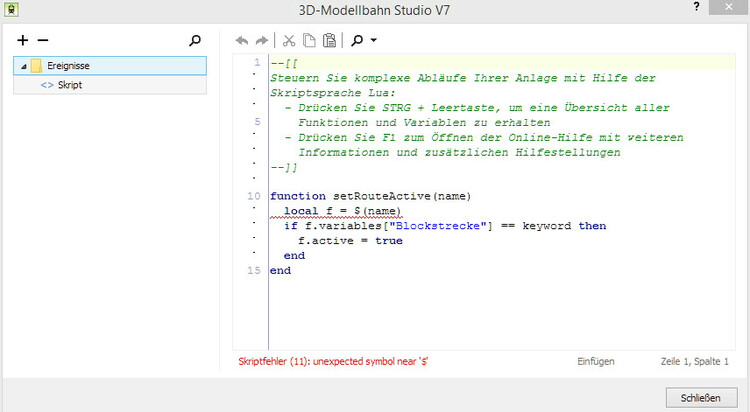The width and height of the screenshot is (750, 412).
Task: Collapse the Ereignisse tree node
Action: click(22, 66)
